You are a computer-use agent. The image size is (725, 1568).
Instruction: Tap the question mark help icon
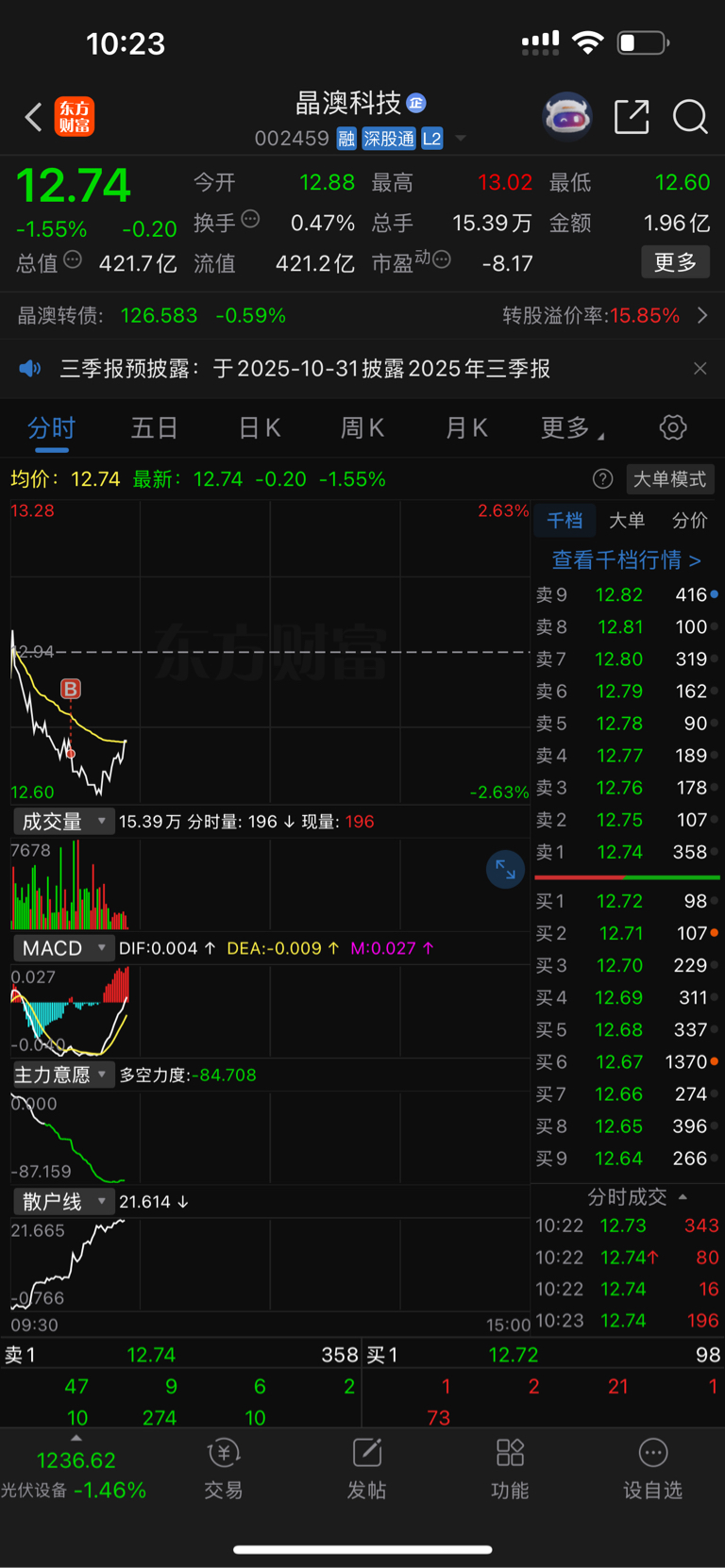click(602, 479)
